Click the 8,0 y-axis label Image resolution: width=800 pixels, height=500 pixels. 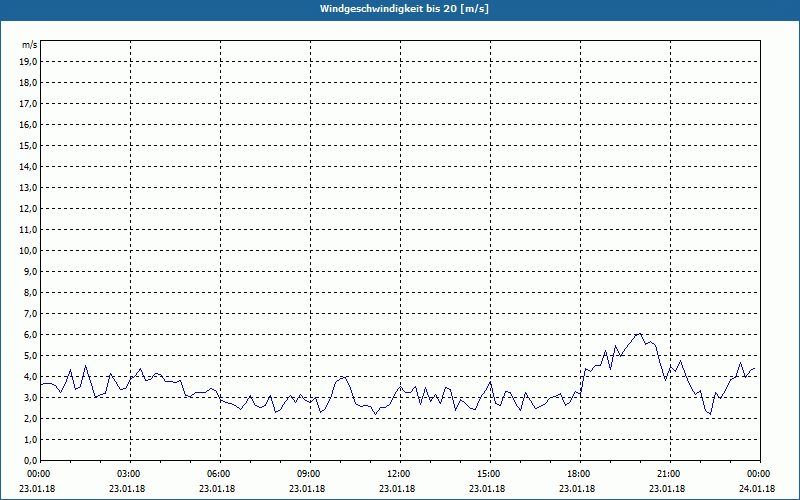click(x=30, y=292)
